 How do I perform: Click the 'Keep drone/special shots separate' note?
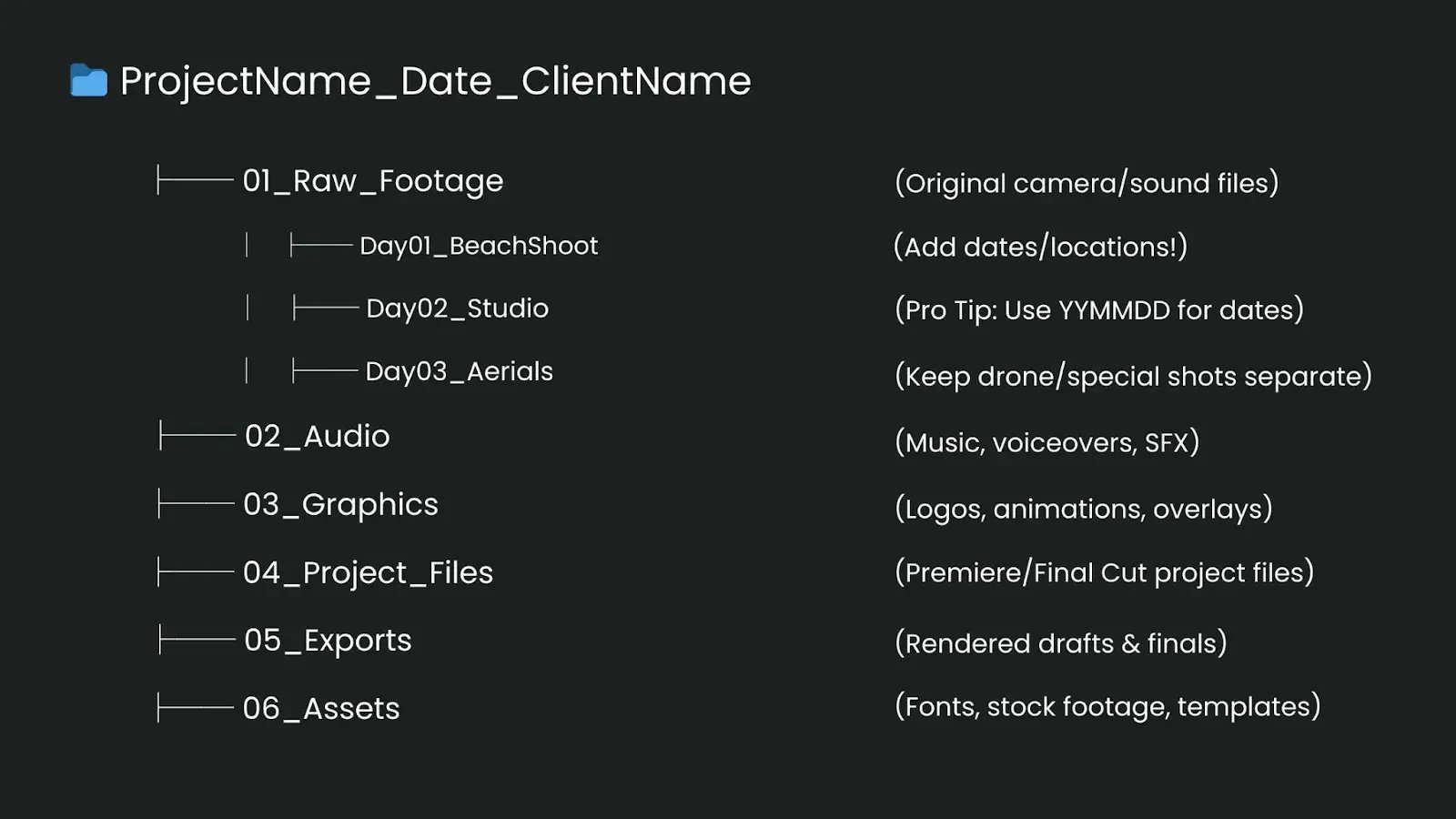pos(1133,376)
